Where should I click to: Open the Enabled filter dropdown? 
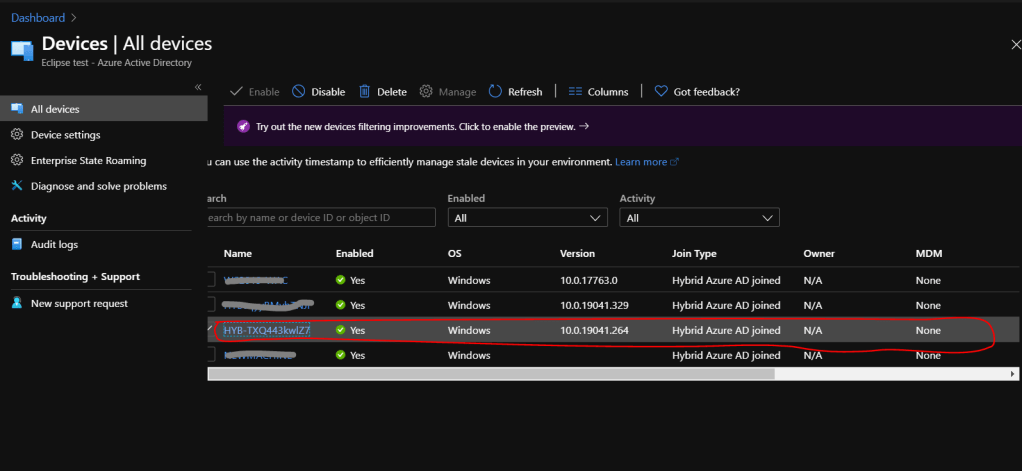[x=527, y=217]
